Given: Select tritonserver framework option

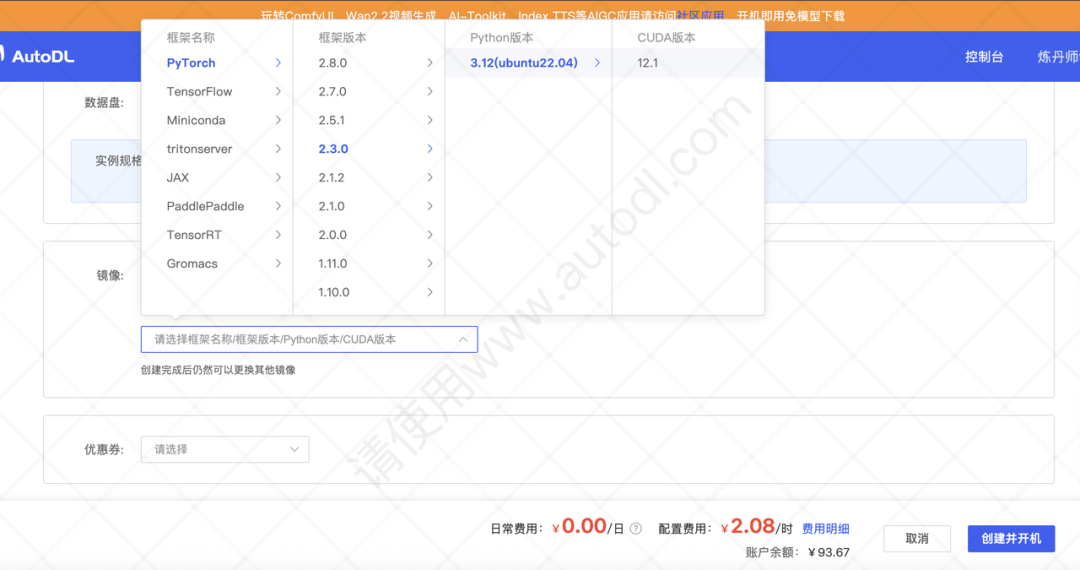Looking at the screenshot, I should (x=199, y=149).
